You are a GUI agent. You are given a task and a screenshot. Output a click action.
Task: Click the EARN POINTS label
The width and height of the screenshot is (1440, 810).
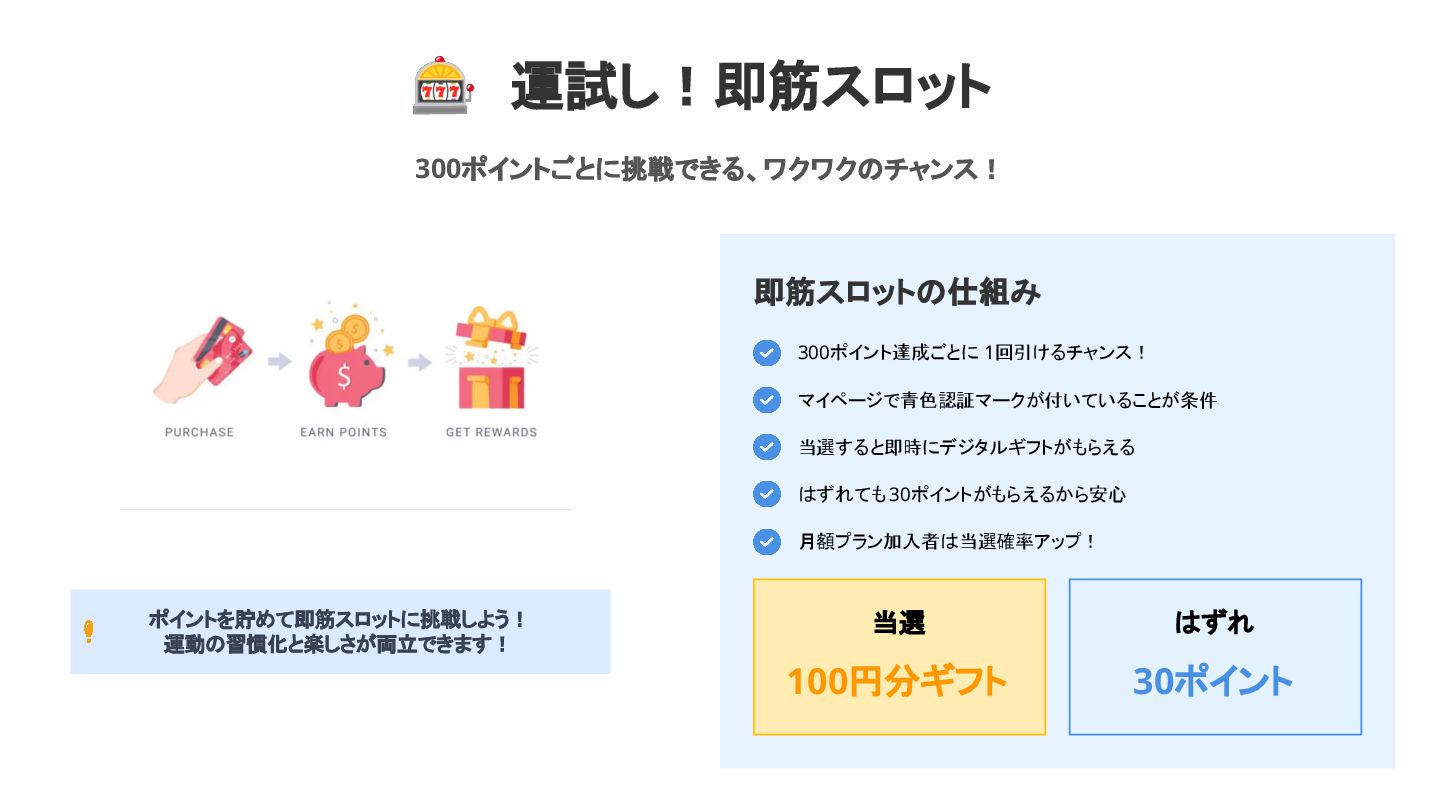tap(343, 432)
